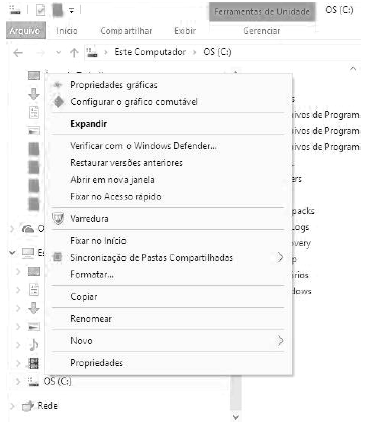Viewport: 382px width, 427px height.
Task: Click the Este Computador monitor icon
Action: pos(28,253)
